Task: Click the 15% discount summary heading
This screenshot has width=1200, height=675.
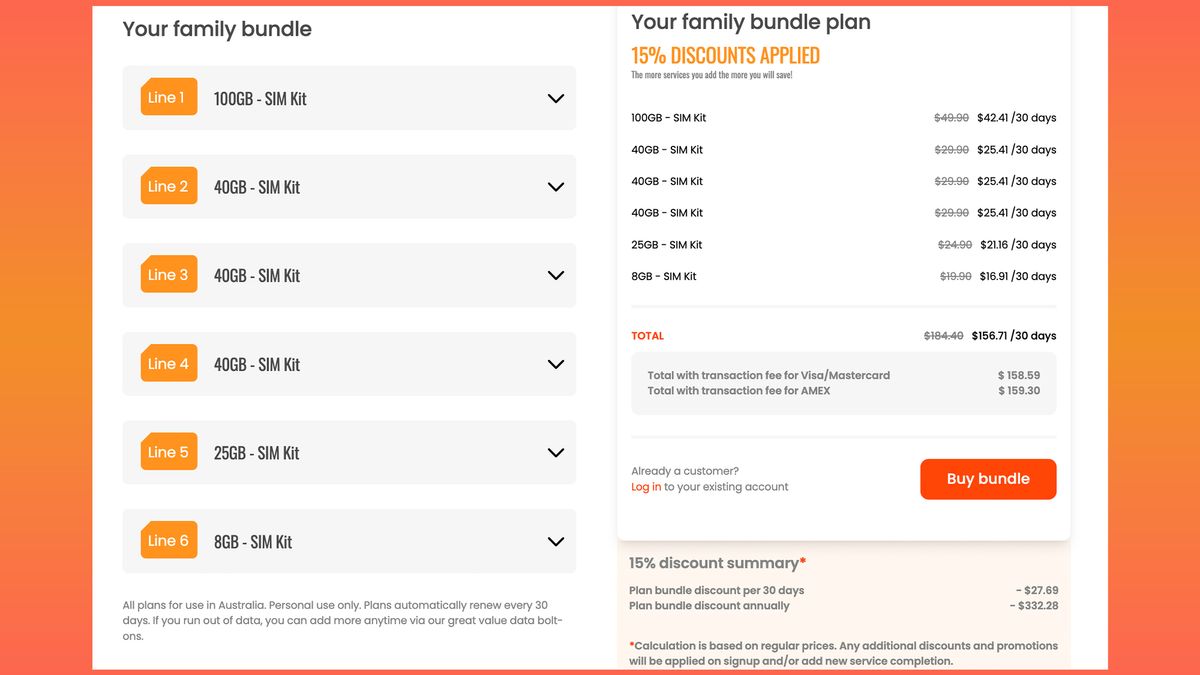Action: click(x=717, y=563)
